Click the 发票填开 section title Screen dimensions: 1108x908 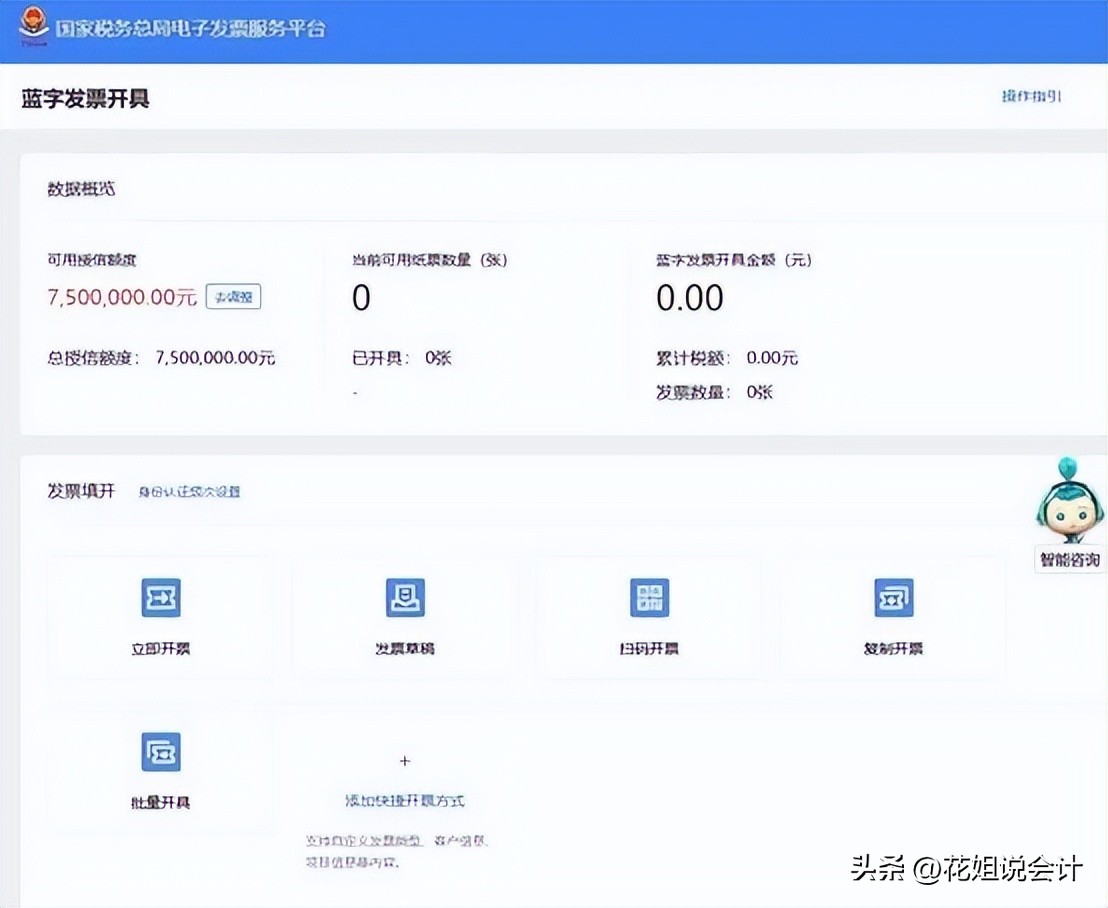[x=79, y=491]
